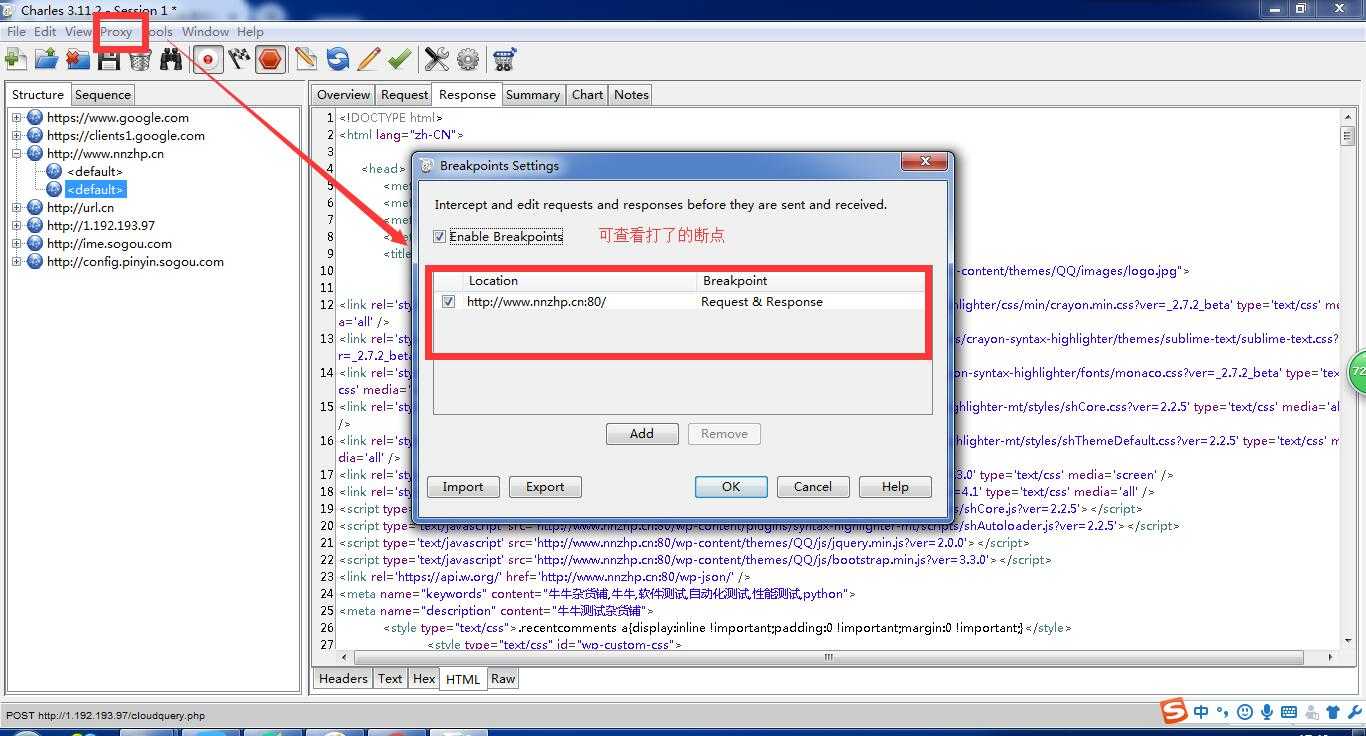Expand the https://clients1.google.com tree node
Image resolution: width=1366 pixels, height=736 pixels.
pos(17,136)
